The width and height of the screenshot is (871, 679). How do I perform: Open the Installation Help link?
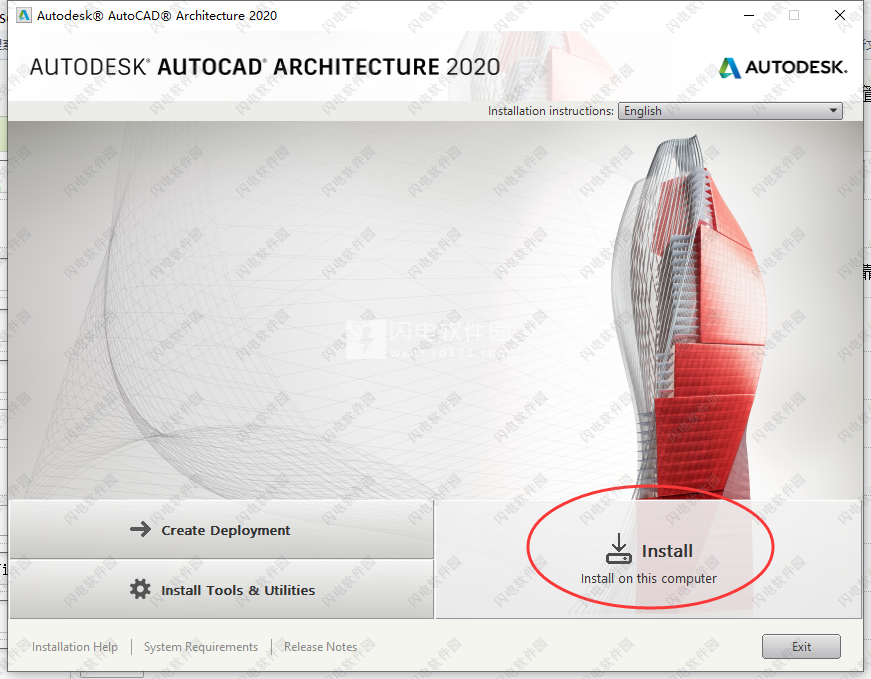74,647
